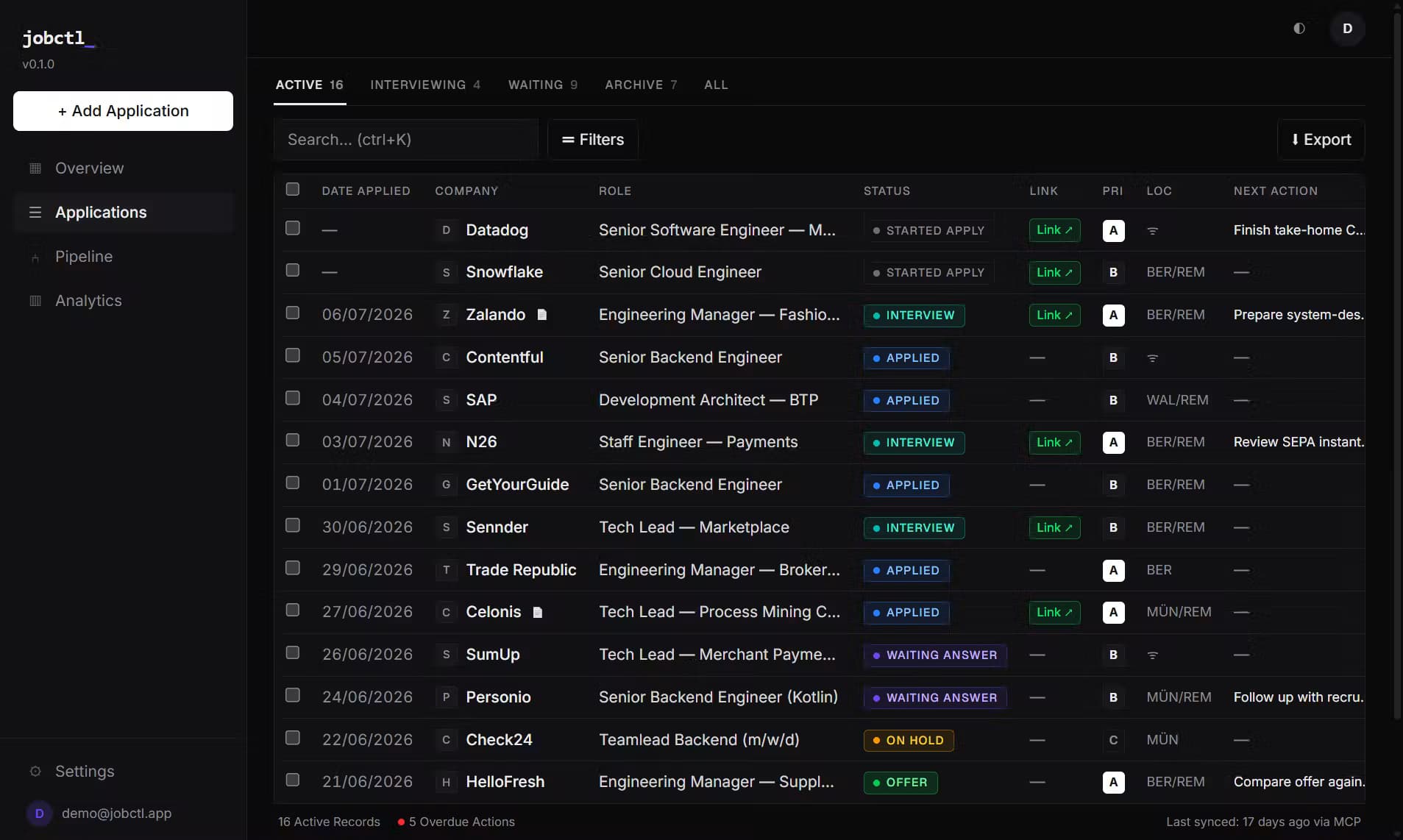Screen dimensions: 1403x840
Task: Select the Sennder row checkbox
Action: click(x=293, y=525)
